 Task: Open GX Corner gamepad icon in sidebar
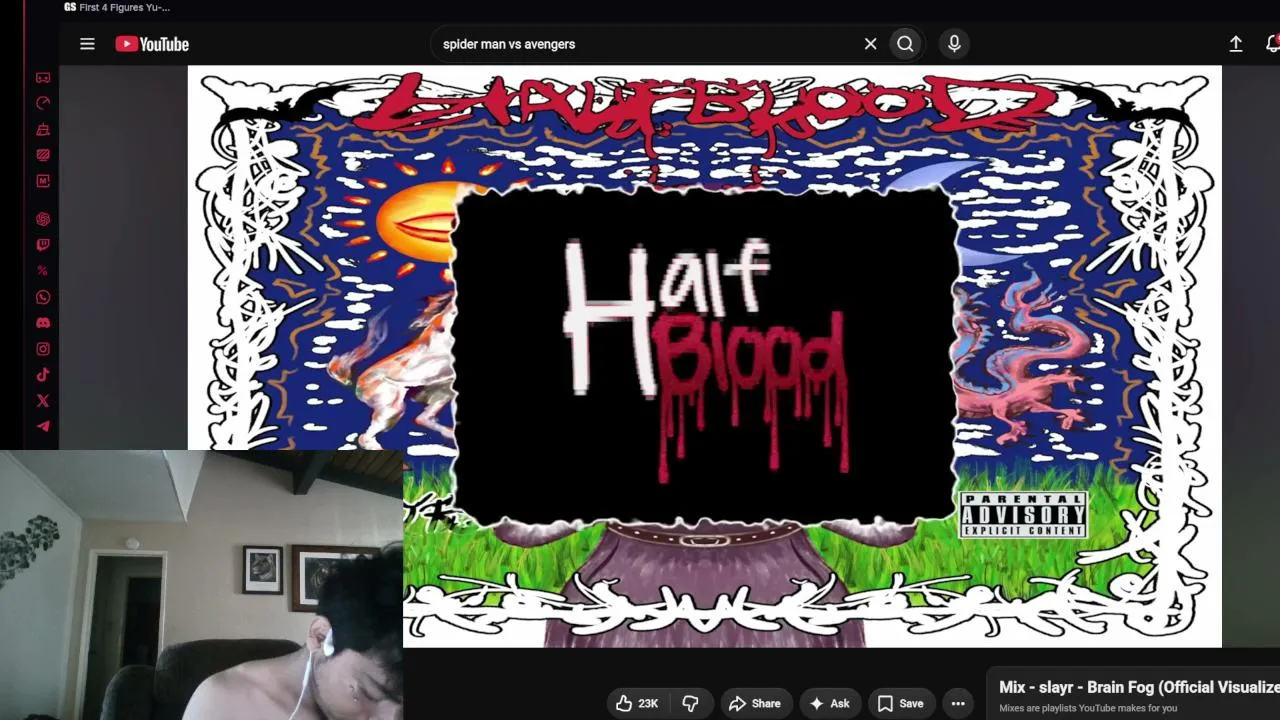43,77
